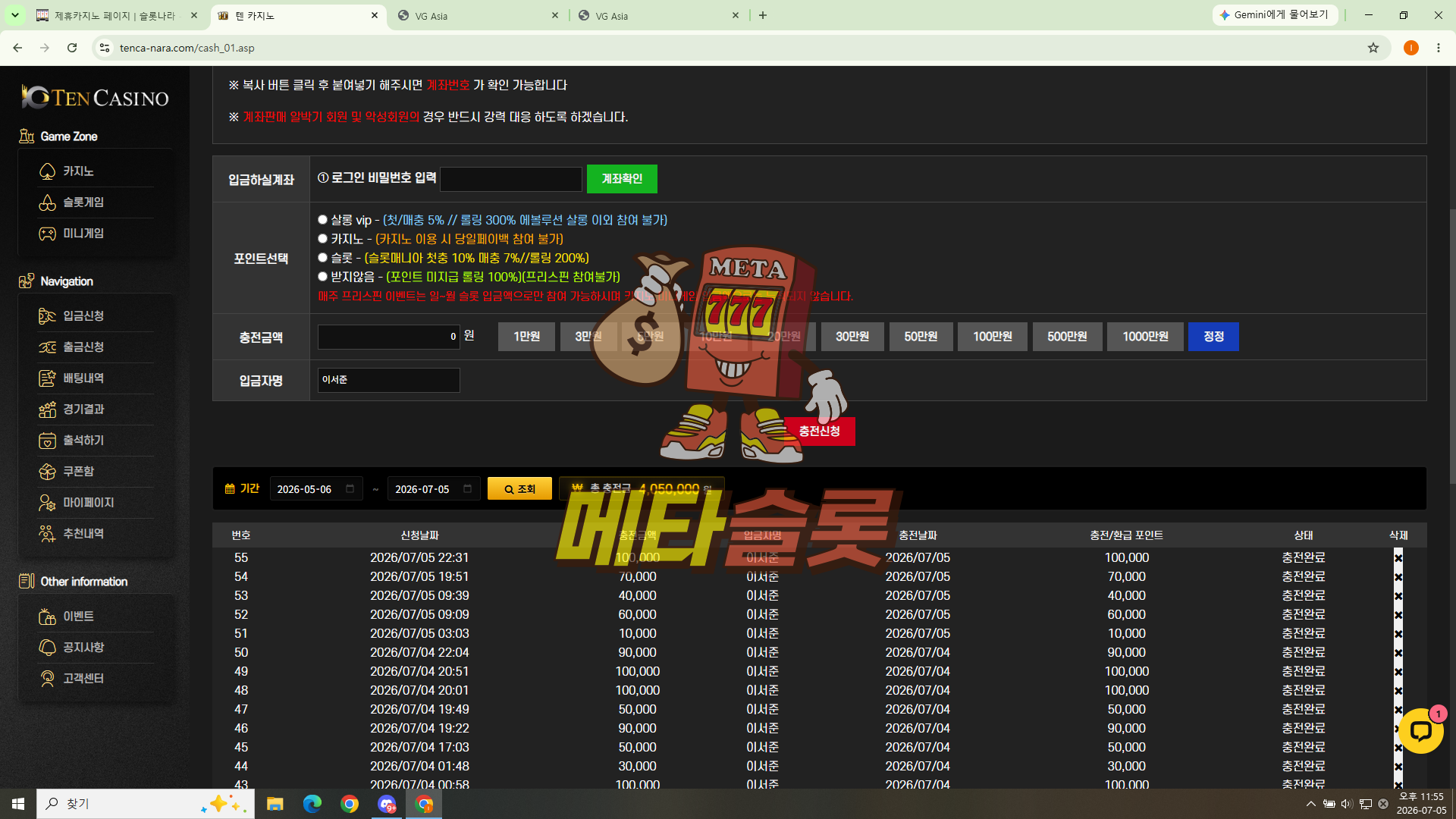Delete deposit record number 52
The height and width of the screenshot is (819, 1456).
coord(1398,615)
